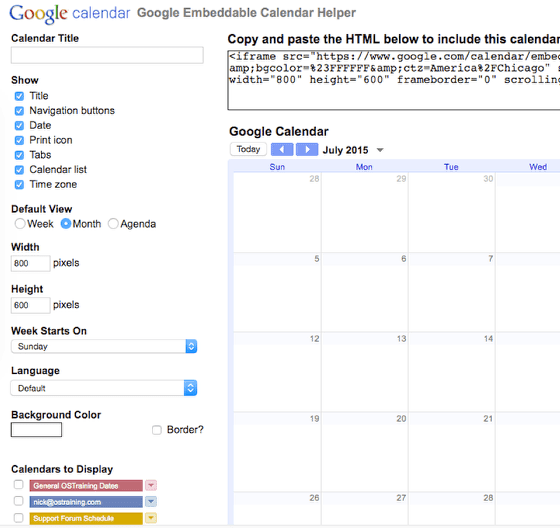Toggle the Navigation buttons checkbox

19,111
